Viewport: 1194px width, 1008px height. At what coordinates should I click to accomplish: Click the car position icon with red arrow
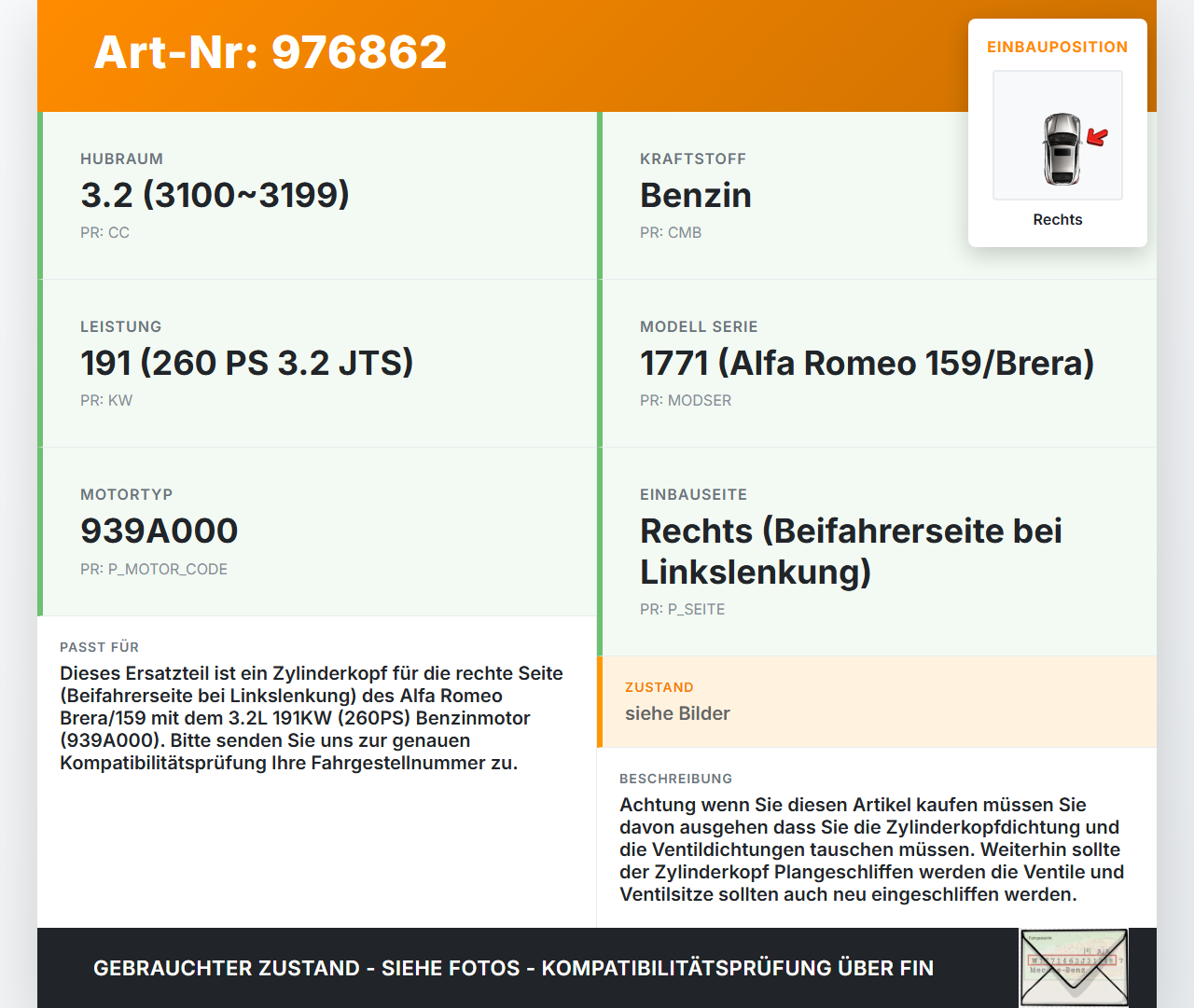1058,135
